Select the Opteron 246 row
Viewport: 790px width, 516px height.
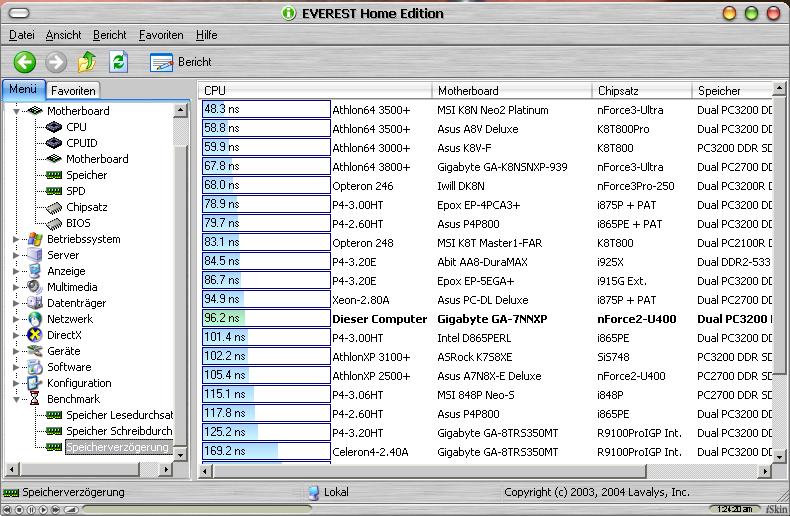pyautogui.click(x=487, y=186)
